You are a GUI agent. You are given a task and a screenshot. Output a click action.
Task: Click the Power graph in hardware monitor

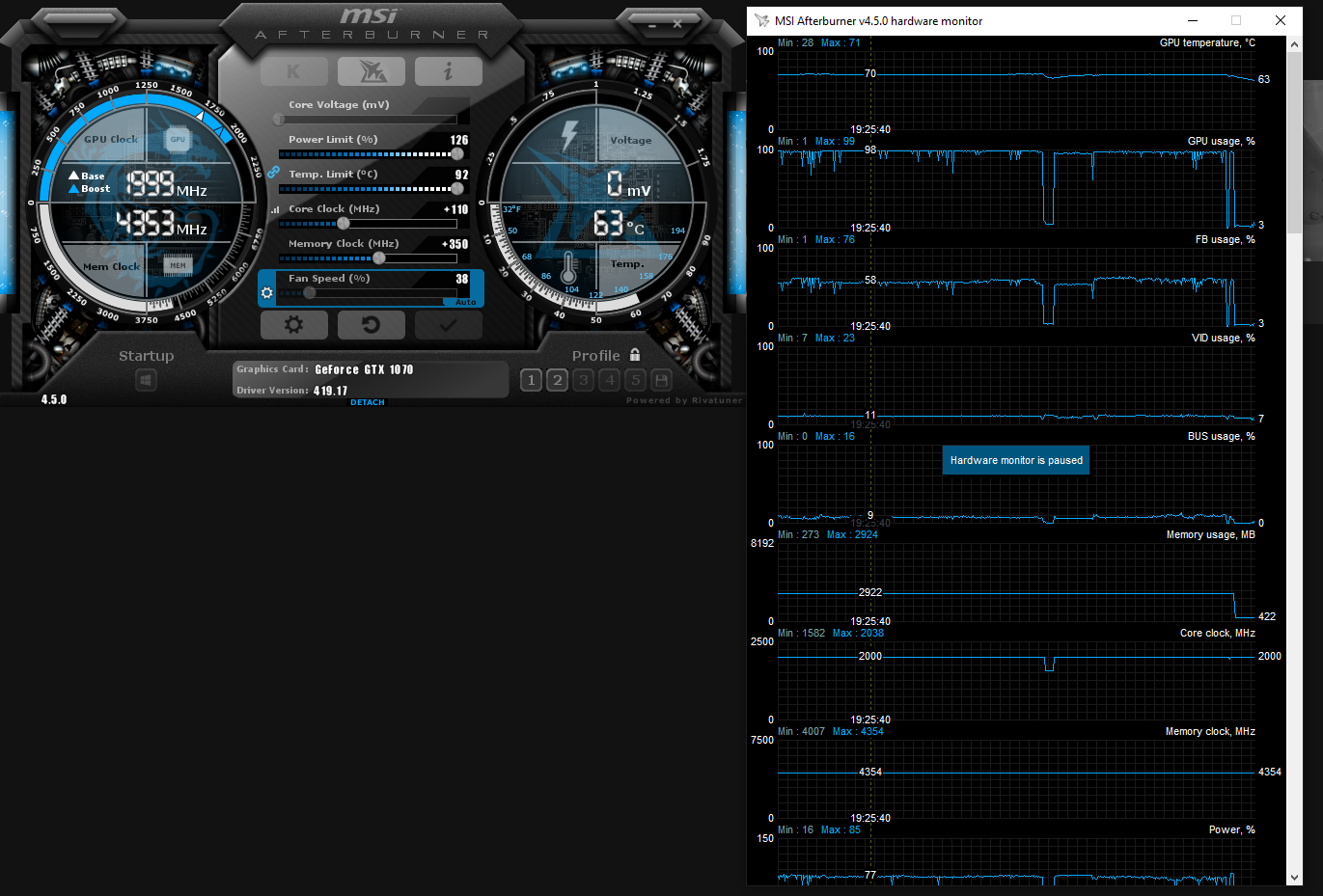click(1016, 861)
